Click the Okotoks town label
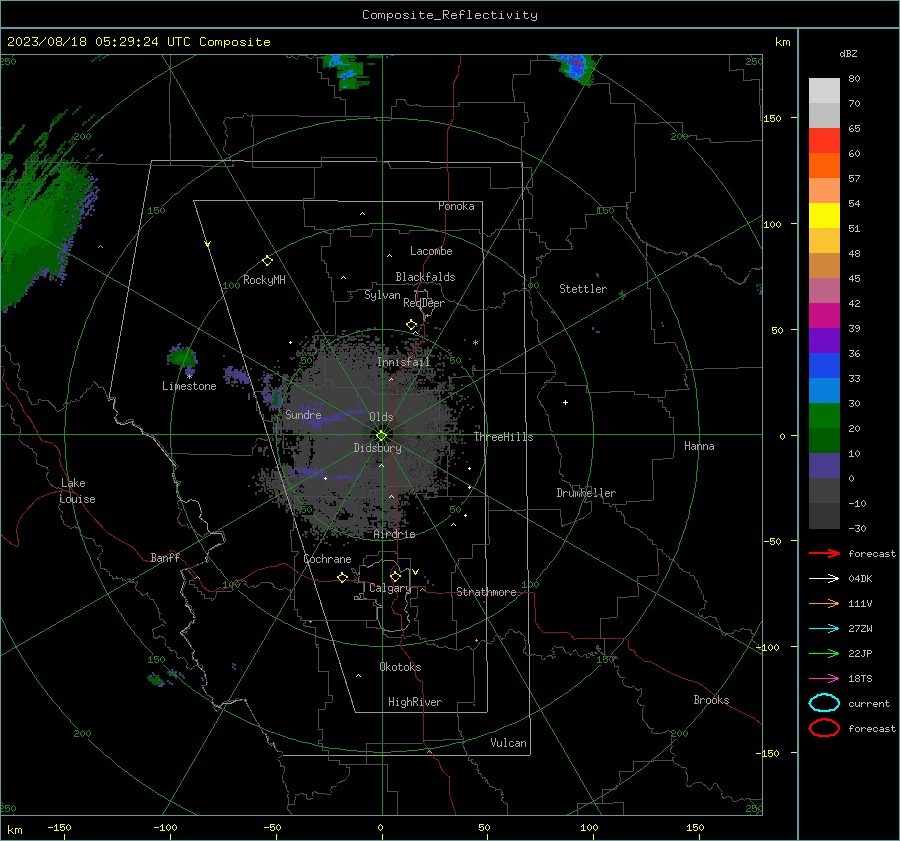The width and height of the screenshot is (900, 841). 400,666
